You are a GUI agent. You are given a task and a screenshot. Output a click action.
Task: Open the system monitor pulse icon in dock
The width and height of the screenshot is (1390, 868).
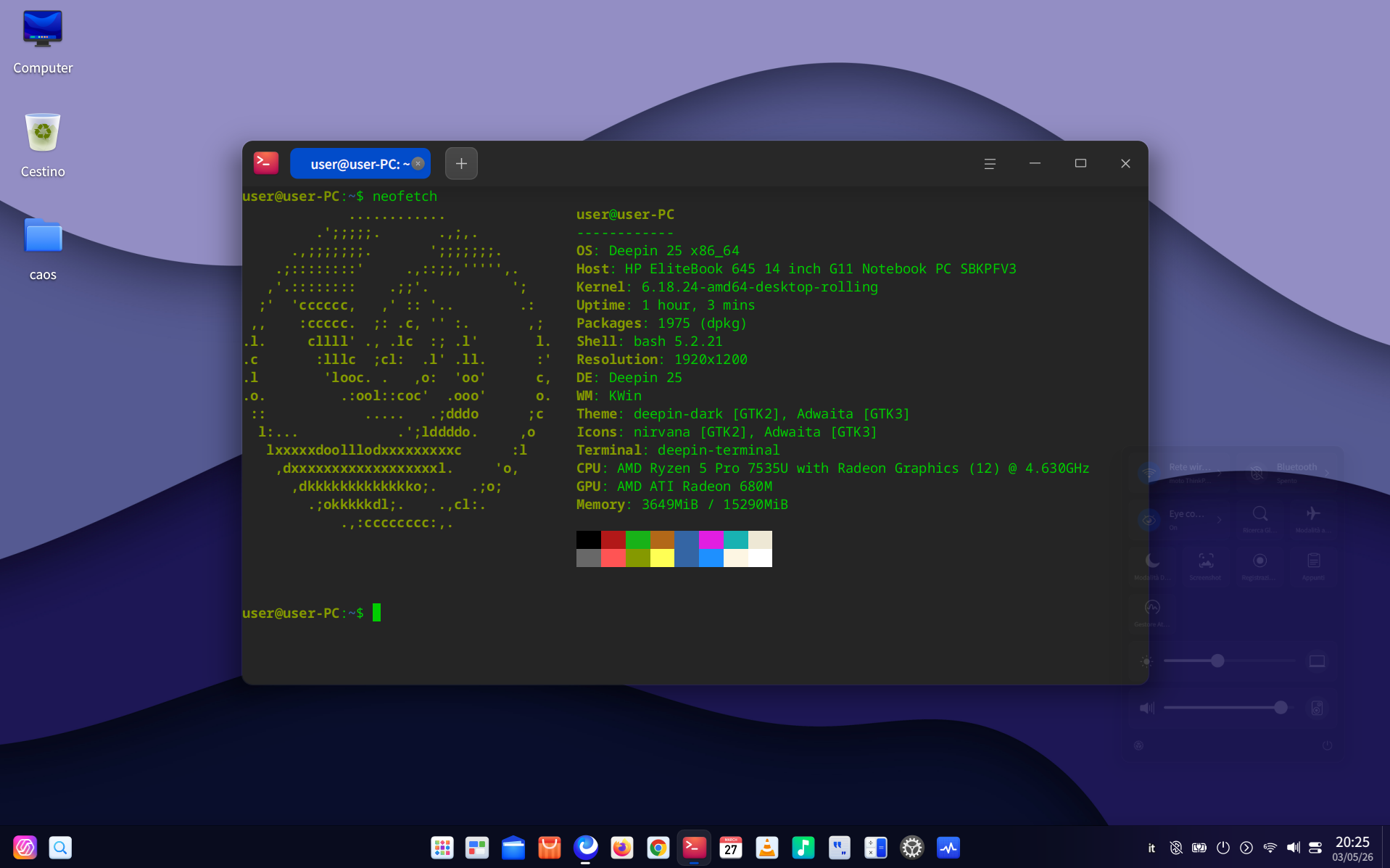[948, 847]
